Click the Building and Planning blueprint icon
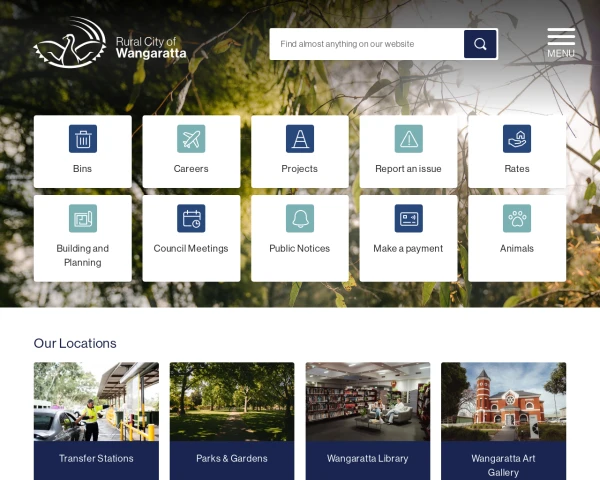600x480 pixels. click(x=83, y=218)
